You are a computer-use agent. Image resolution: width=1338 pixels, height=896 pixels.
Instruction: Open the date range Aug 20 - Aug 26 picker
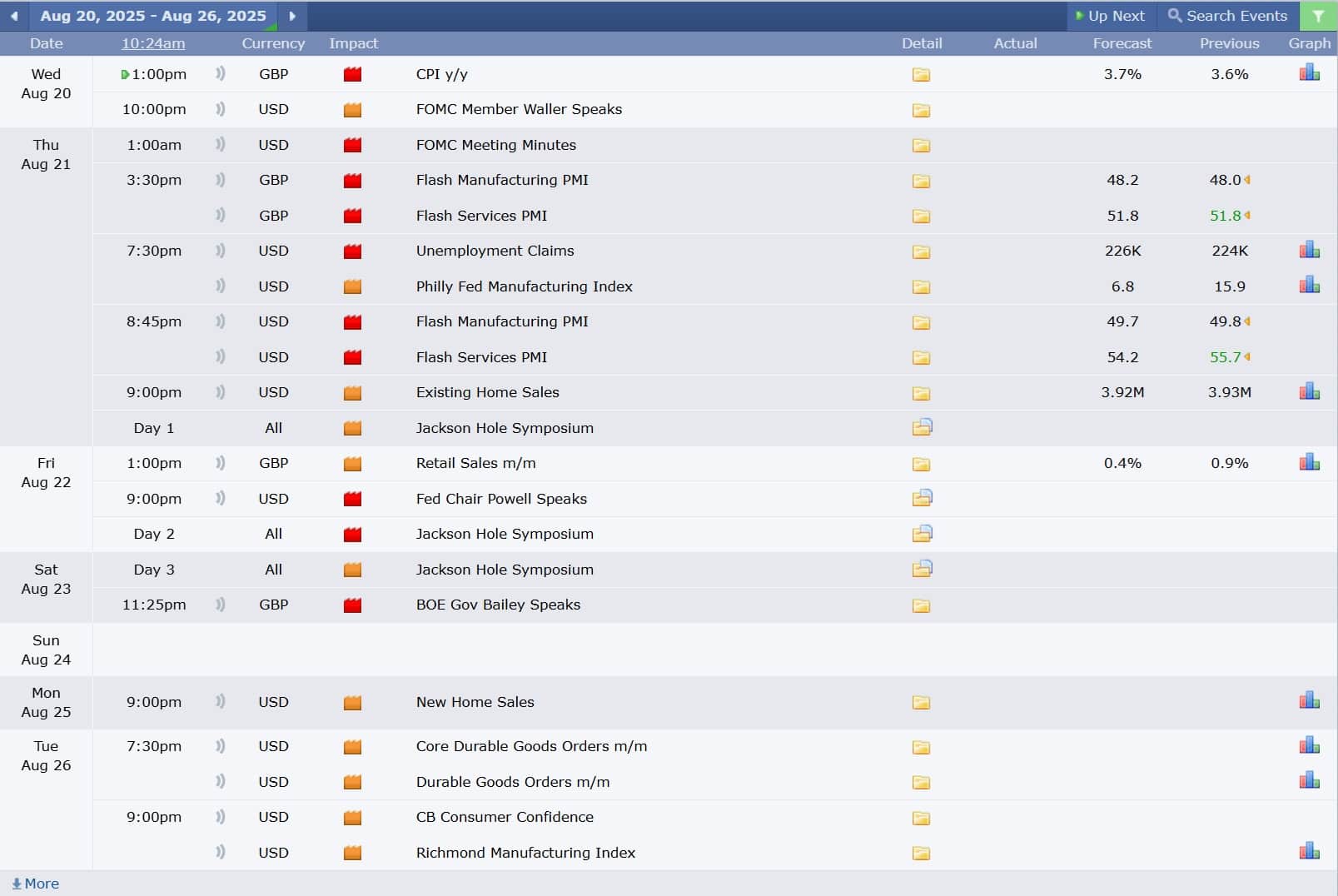[x=153, y=16]
